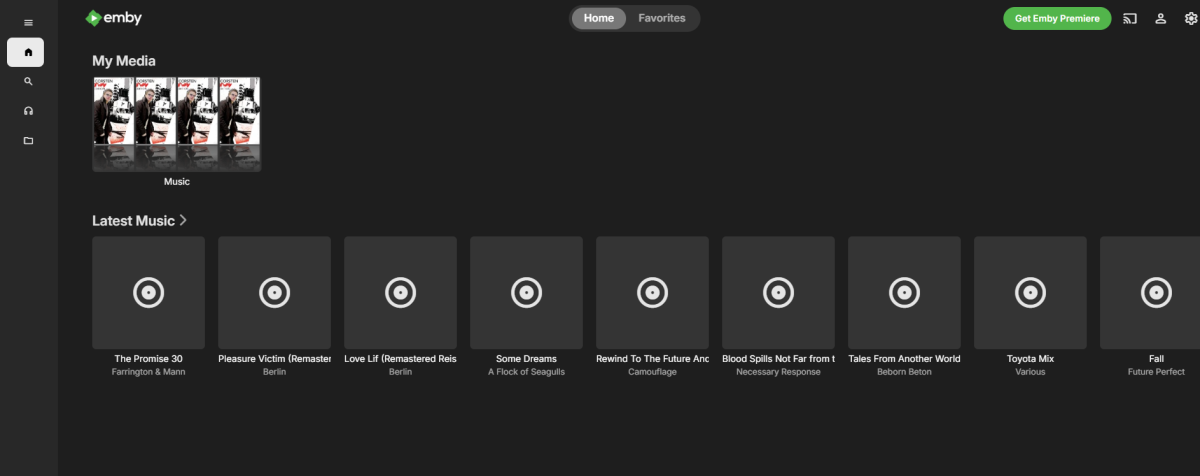Click artist Future Perfect
The width and height of the screenshot is (1200, 476).
(1156, 372)
